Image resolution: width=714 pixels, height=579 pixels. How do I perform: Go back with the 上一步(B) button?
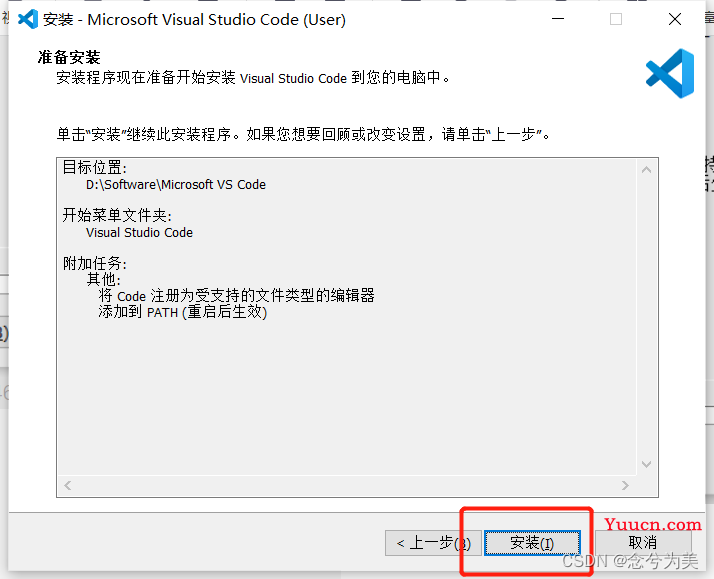433,543
